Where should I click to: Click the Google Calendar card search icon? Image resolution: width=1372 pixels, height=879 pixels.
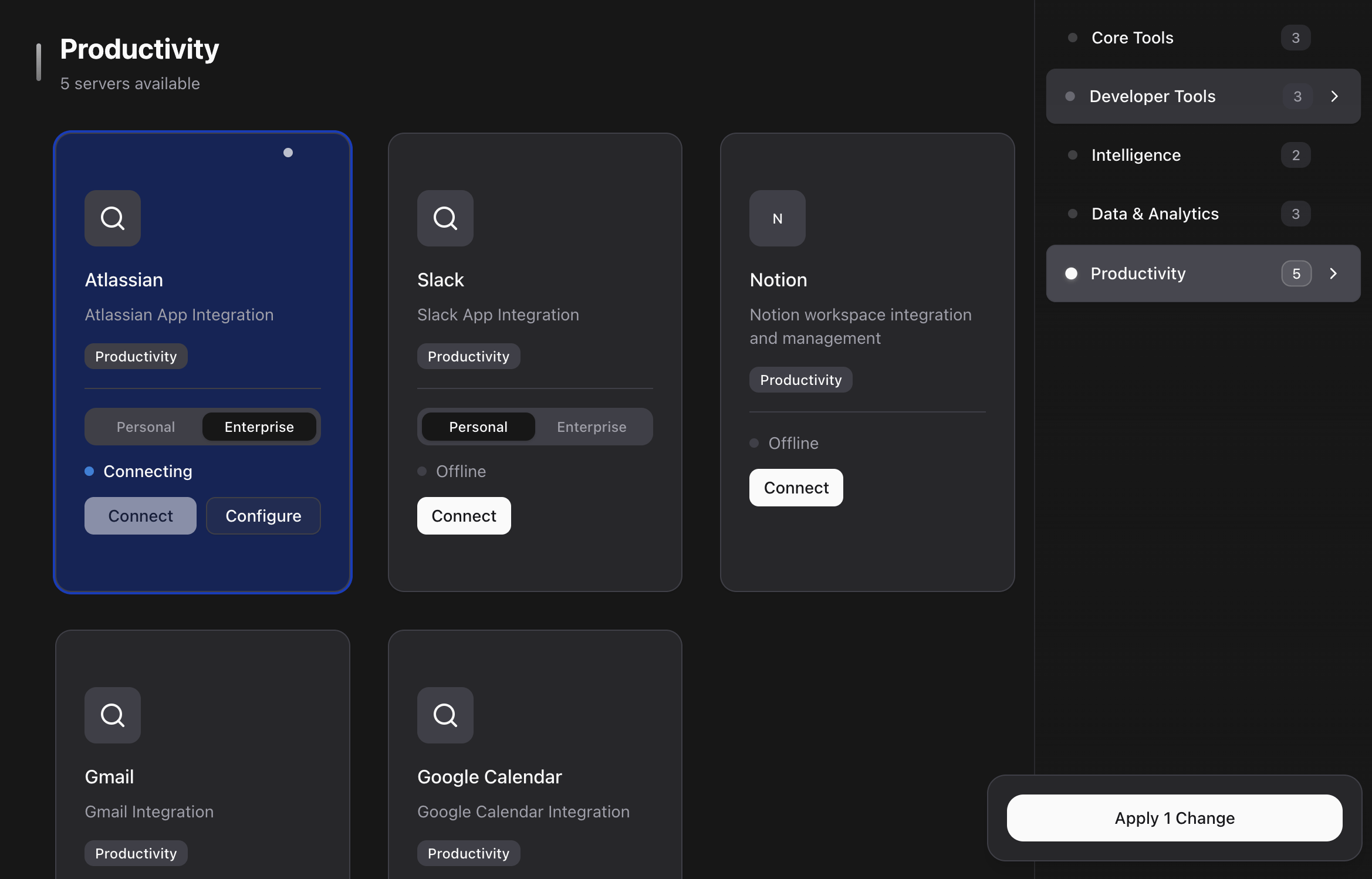click(445, 715)
